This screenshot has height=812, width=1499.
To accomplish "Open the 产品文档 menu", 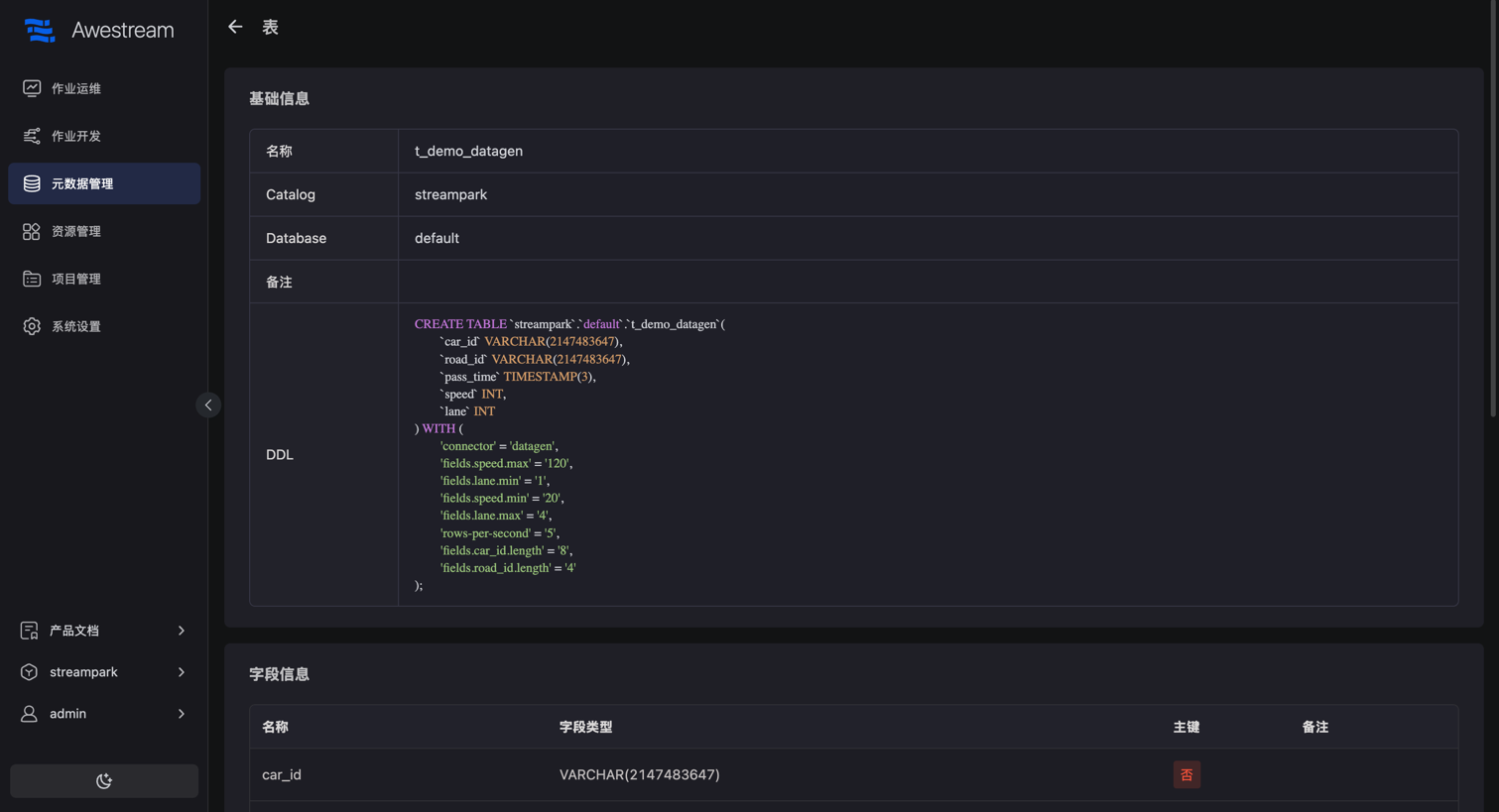I will click(104, 631).
